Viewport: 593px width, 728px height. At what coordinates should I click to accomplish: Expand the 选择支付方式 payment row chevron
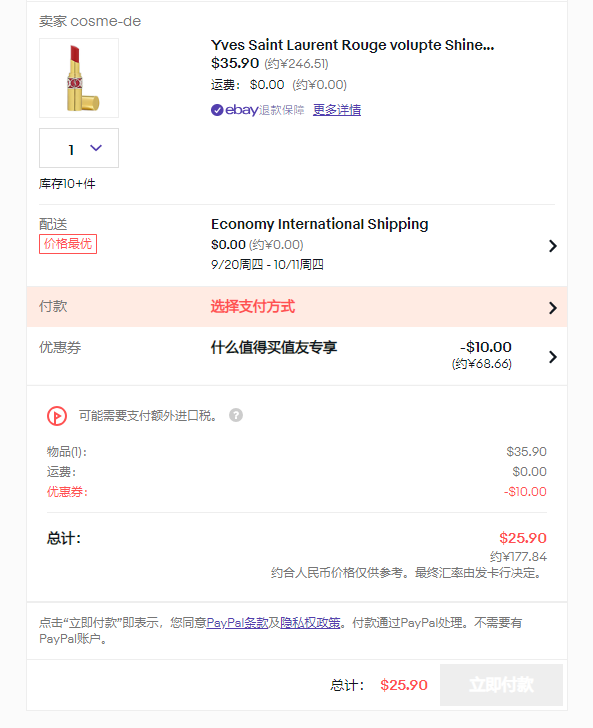click(553, 307)
